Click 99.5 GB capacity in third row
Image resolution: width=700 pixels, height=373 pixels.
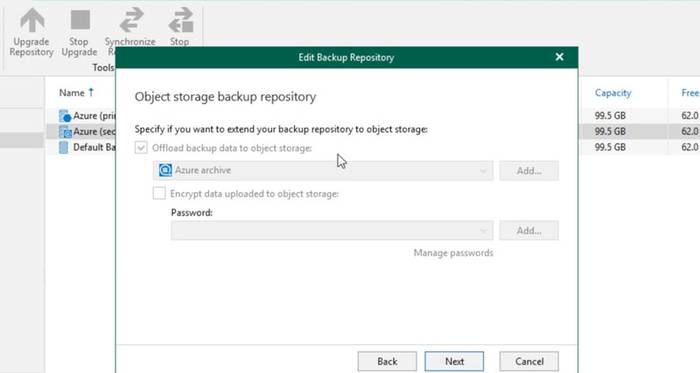click(610, 147)
